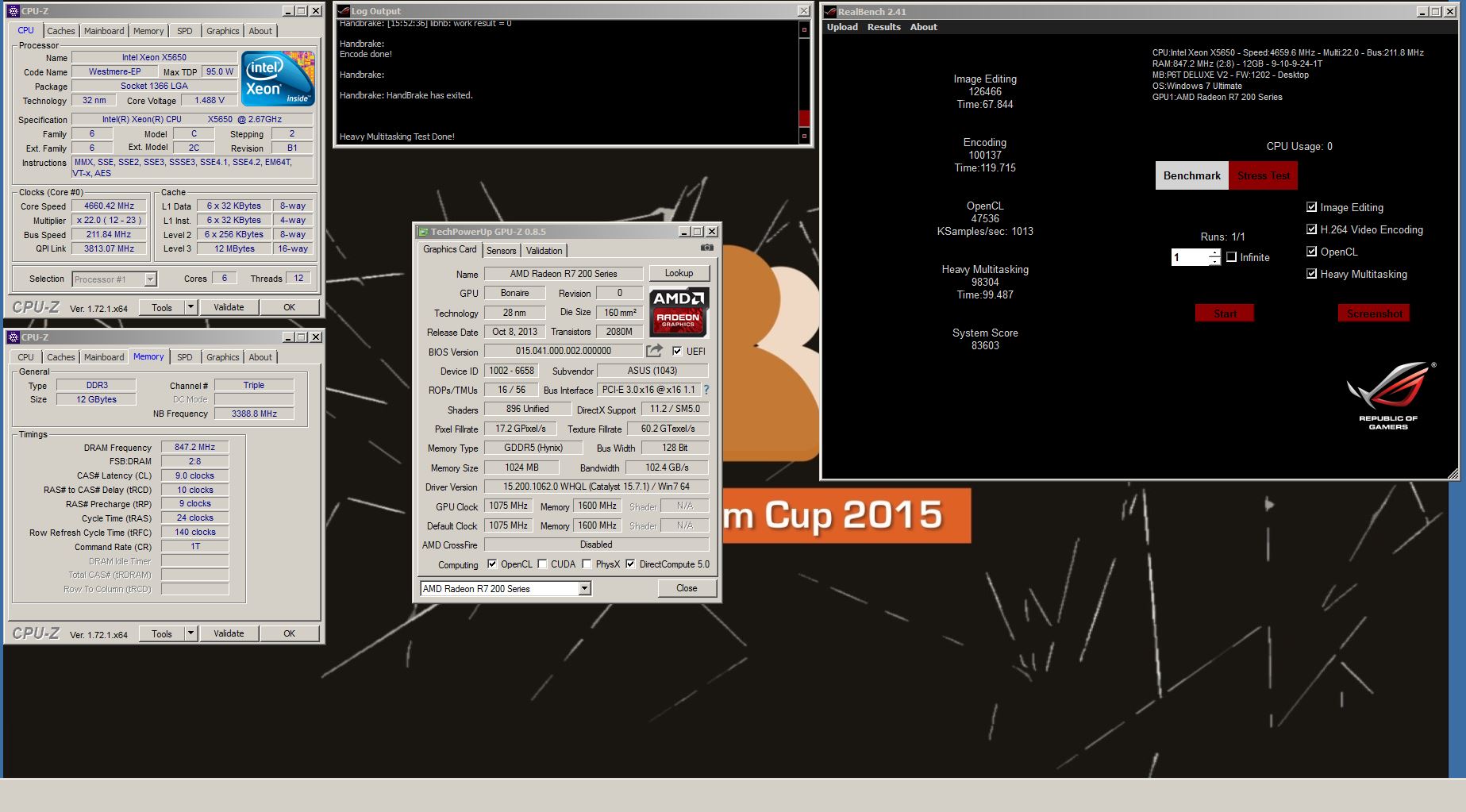Open the About menu in RealBench
Image resolution: width=1466 pixels, height=812 pixels.
[x=923, y=27]
